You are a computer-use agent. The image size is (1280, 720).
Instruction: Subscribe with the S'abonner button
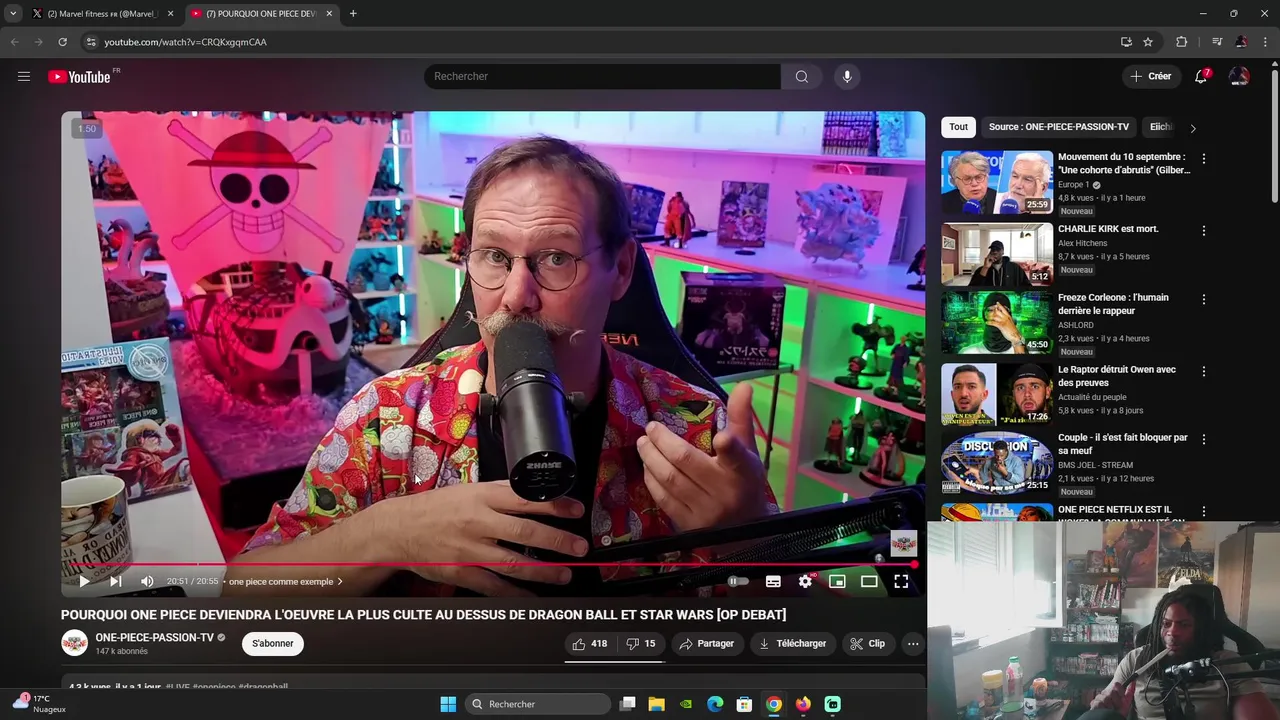[x=273, y=643]
